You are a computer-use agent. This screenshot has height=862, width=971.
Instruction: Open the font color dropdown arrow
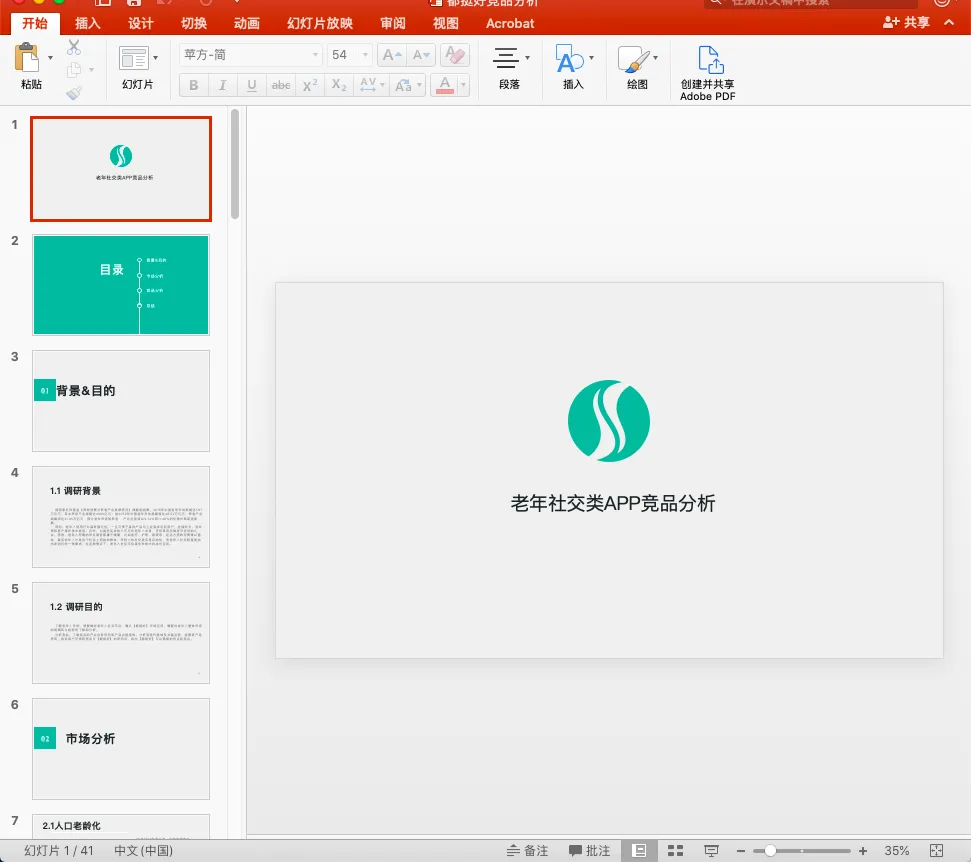click(463, 85)
